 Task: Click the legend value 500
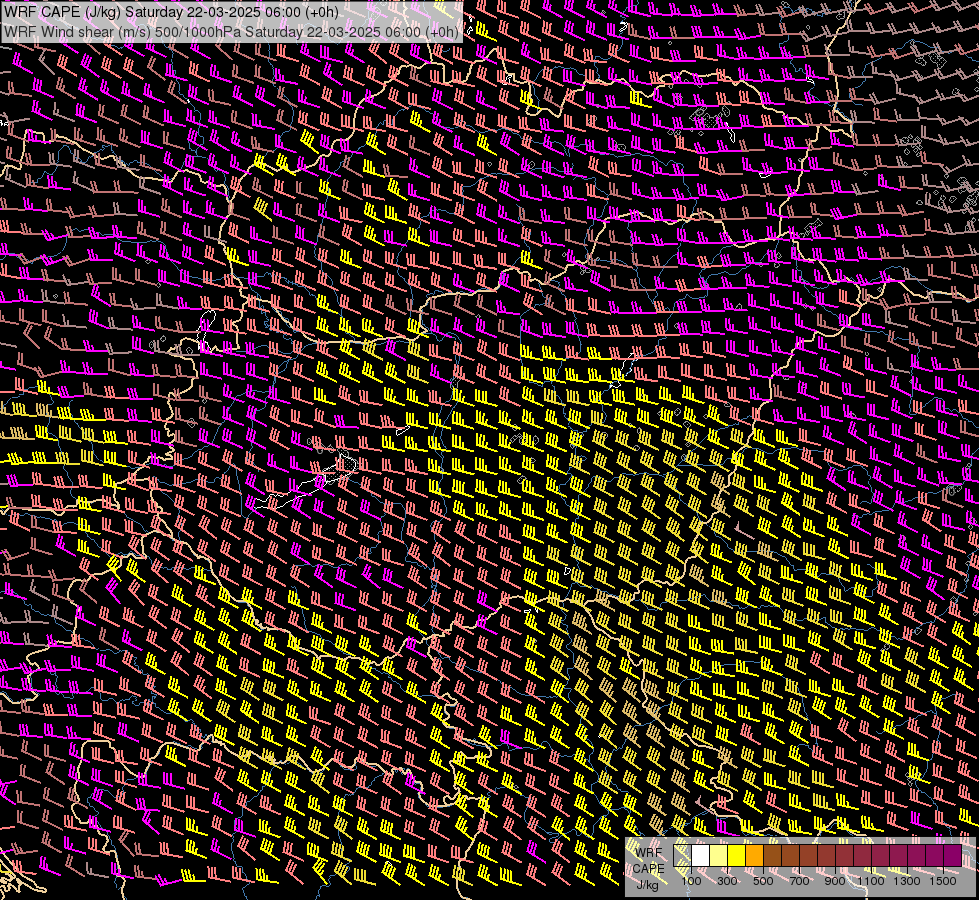(763, 881)
